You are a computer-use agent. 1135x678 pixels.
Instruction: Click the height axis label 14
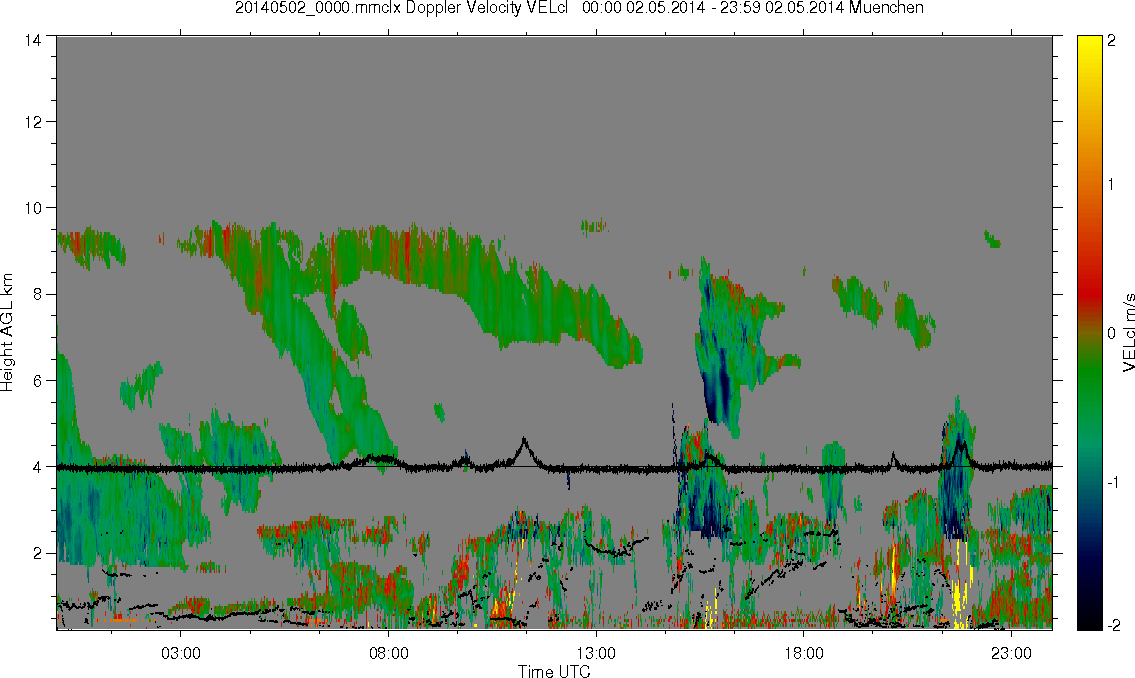31,41
